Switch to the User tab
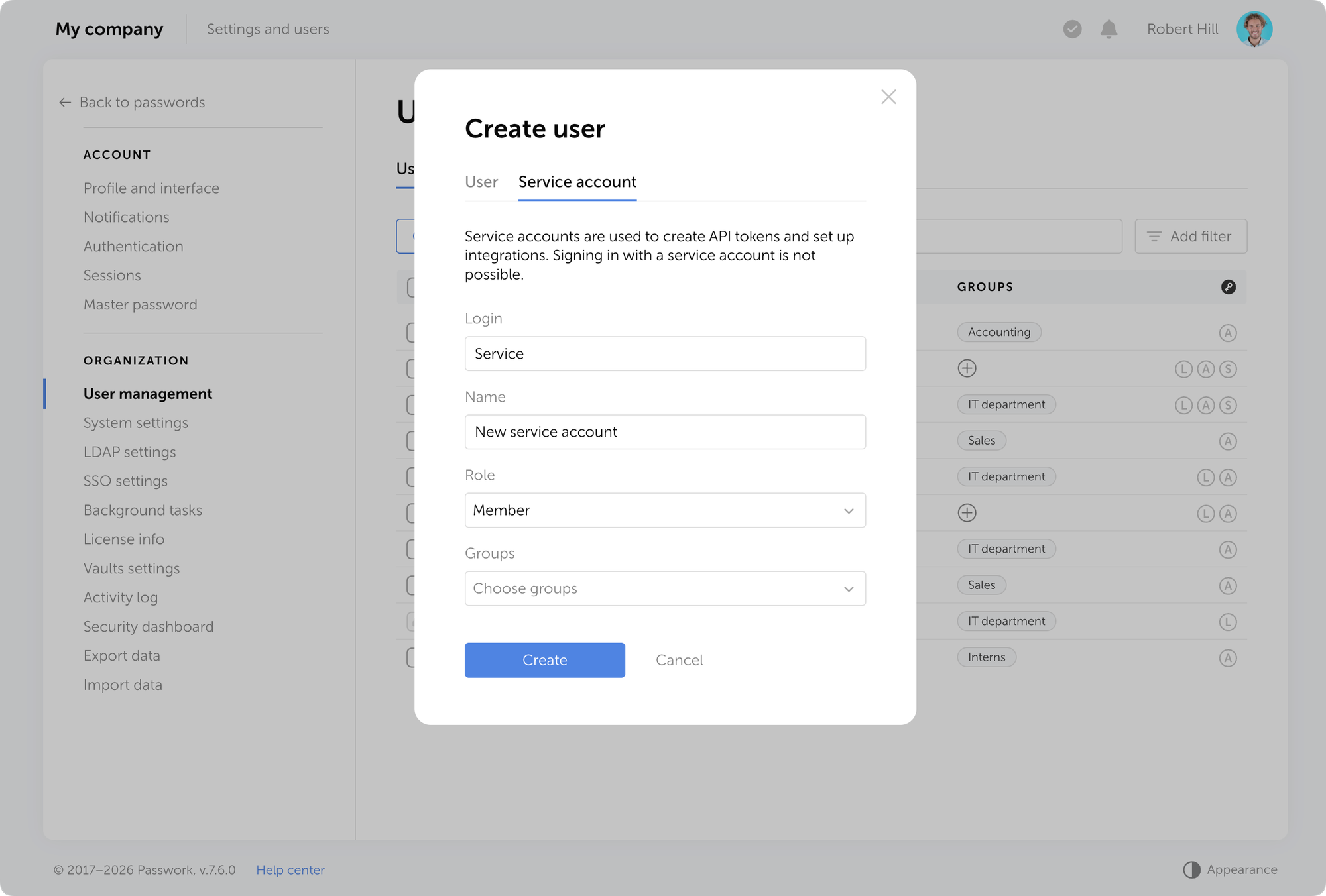Image resolution: width=1326 pixels, height=896 pixels. click(481, 182)
